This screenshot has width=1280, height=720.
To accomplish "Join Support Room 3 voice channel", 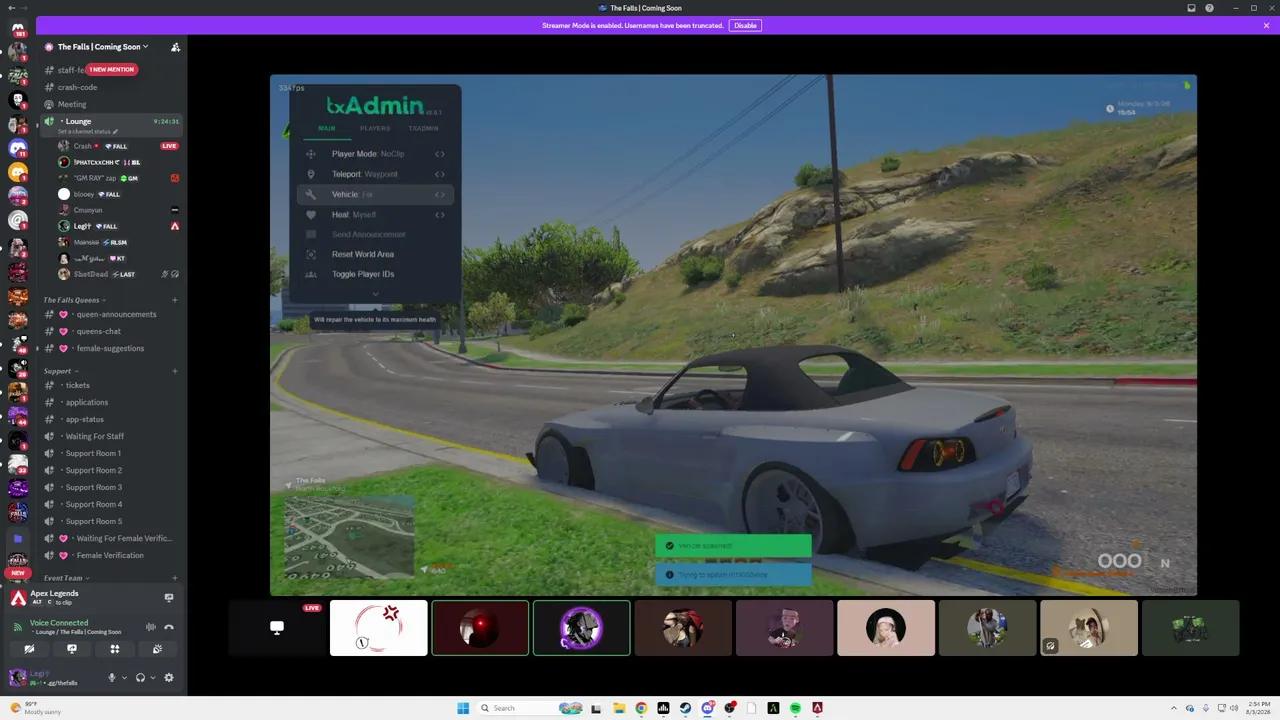I will coord(110,487).
